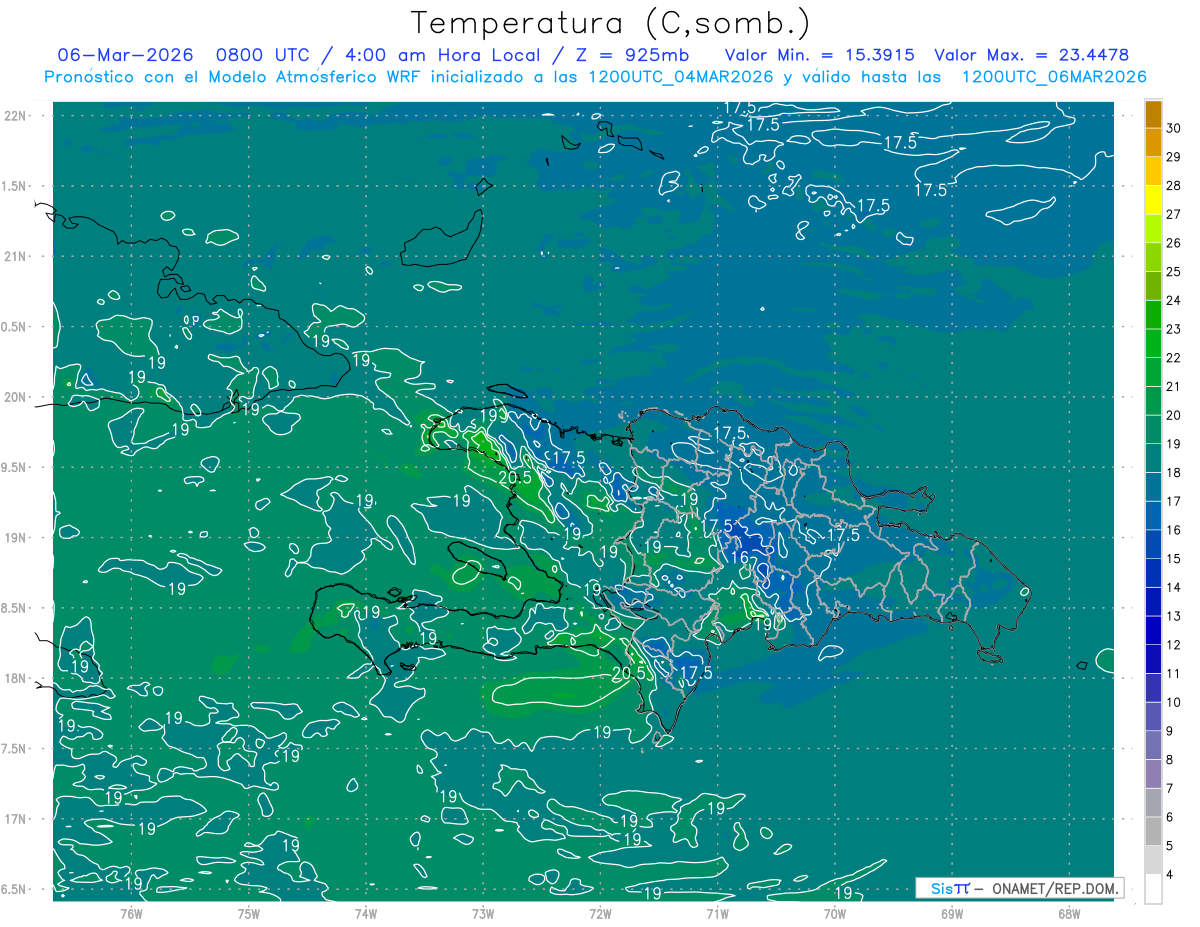Click the "18" value on the color scale
Screen dimensions: 1200x927
pos(1174,472)
